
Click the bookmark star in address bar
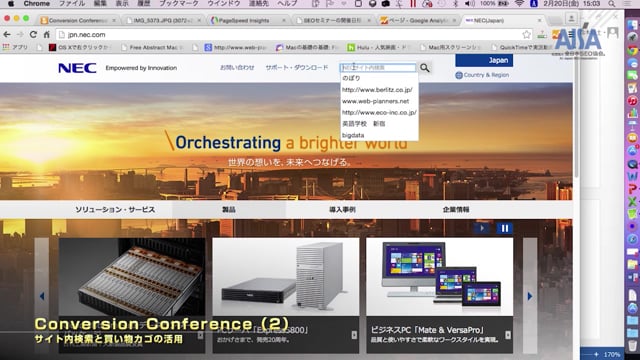527,35
